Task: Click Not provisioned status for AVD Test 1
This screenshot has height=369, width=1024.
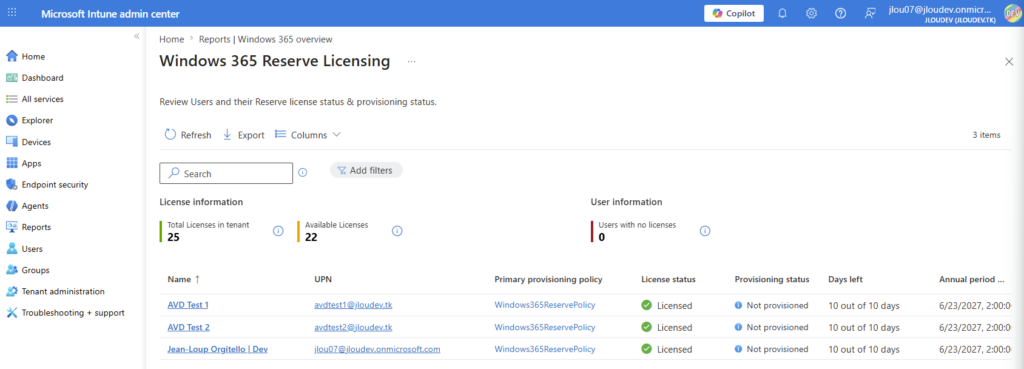Action: pyautogui.click(x=771, y=305)
